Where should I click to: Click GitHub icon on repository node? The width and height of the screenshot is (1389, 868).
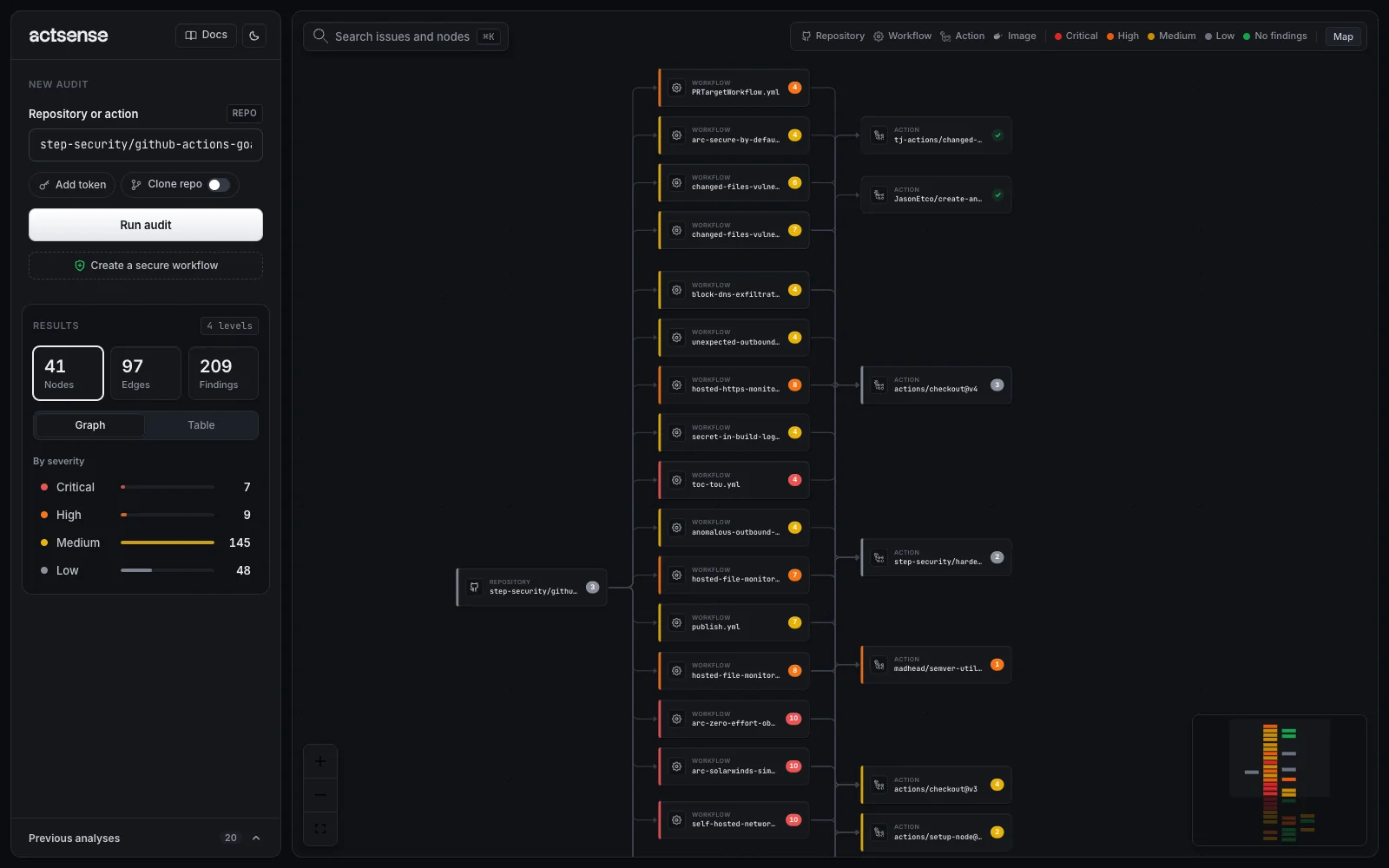[475, 587]
